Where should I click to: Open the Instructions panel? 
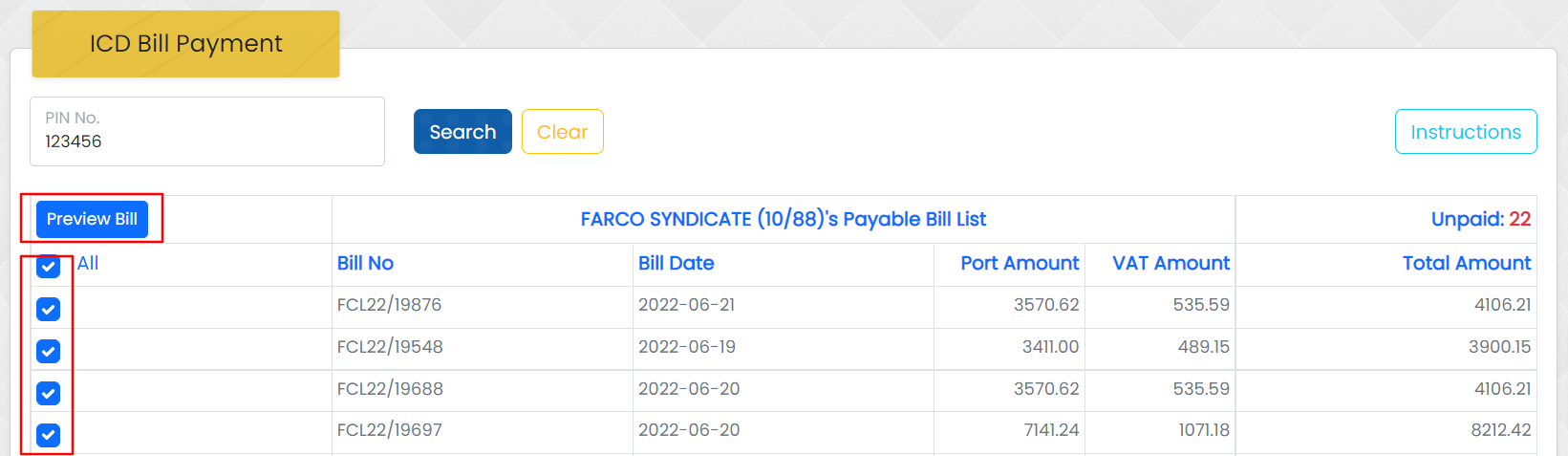(x=1465, y=132)
